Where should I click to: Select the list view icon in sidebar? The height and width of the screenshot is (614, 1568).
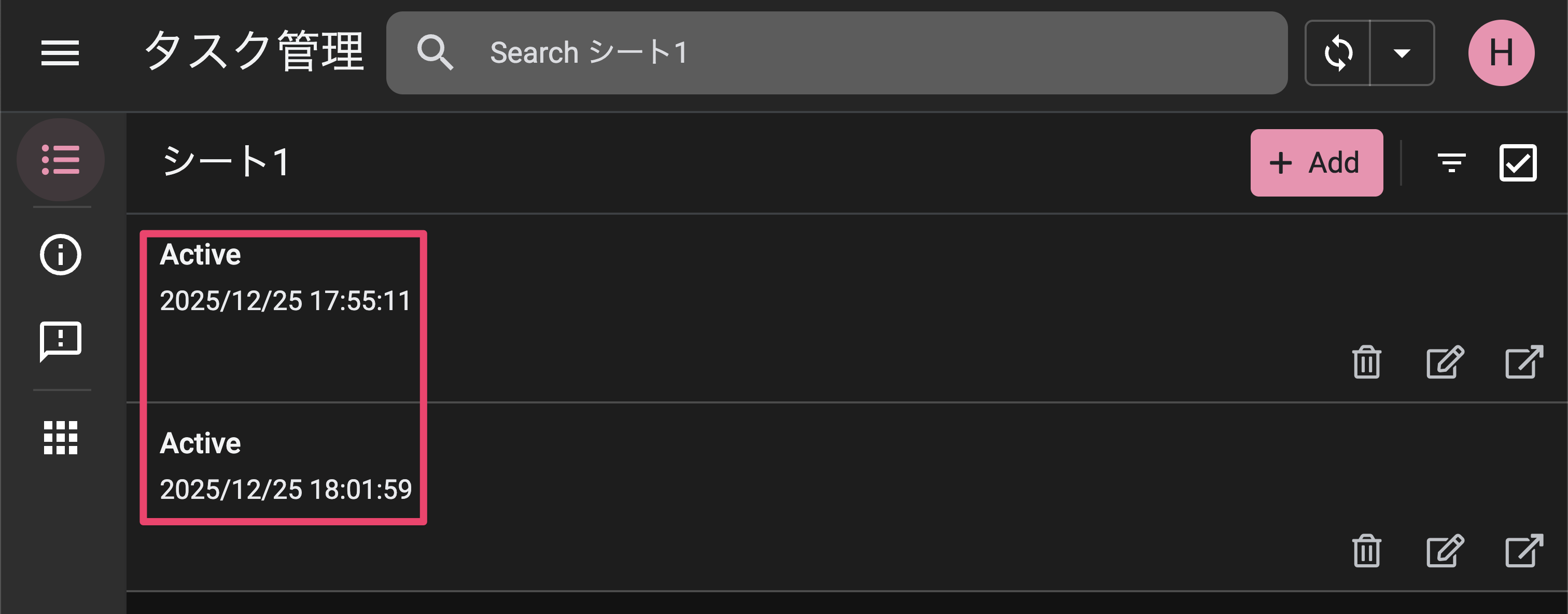click(x=60, y=159)
